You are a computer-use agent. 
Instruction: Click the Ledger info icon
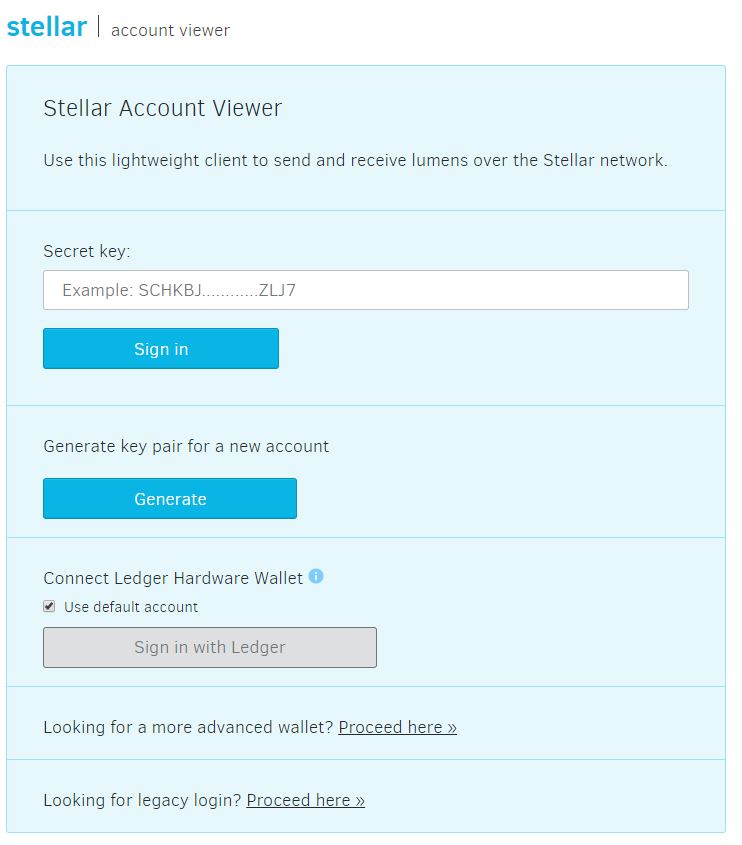tap(316, 576)
